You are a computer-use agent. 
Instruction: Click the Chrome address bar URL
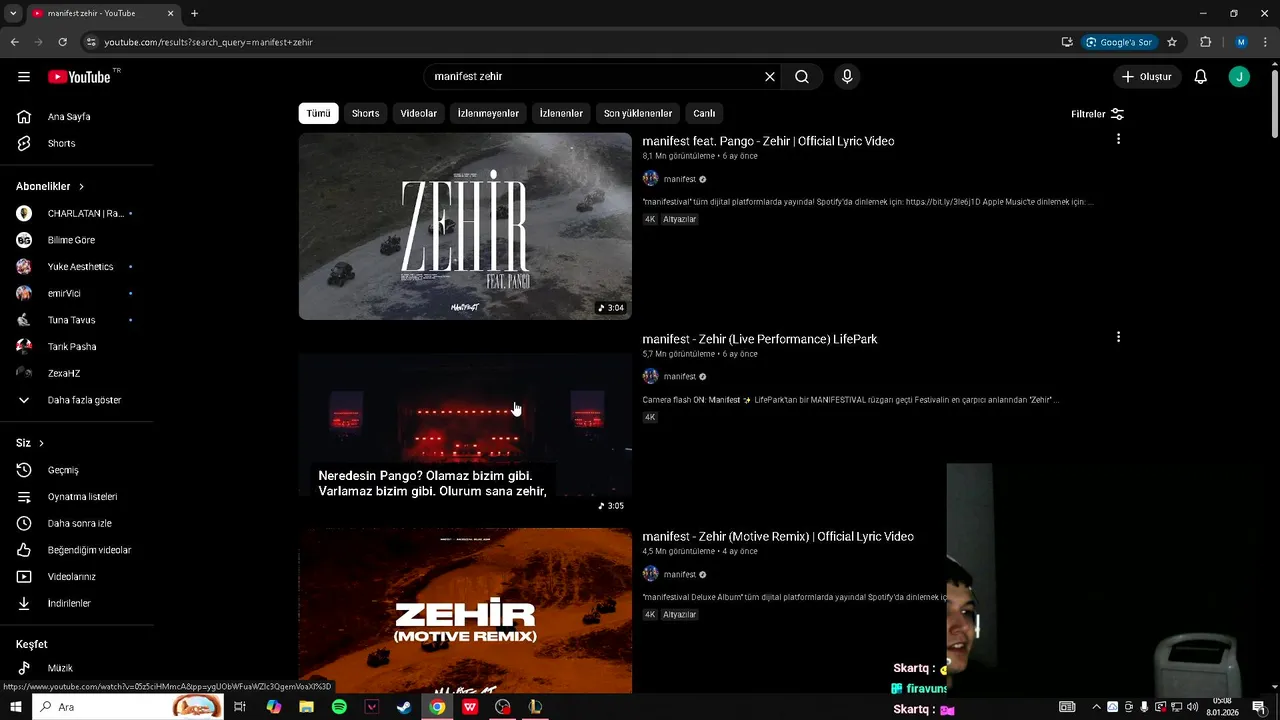click(x=209, y=42)
